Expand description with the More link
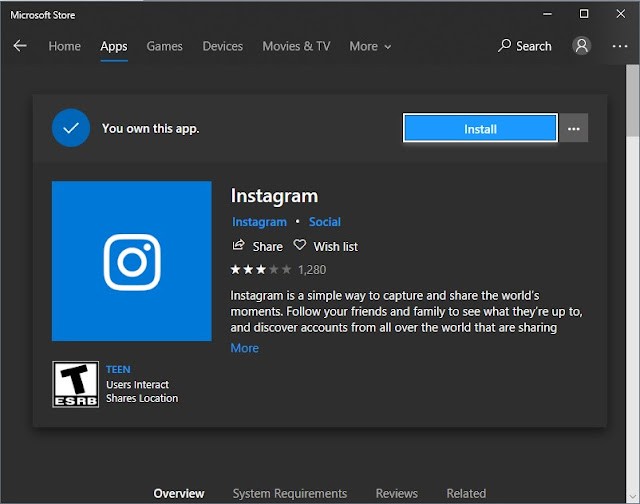The image size is (640, 504). 244,348
